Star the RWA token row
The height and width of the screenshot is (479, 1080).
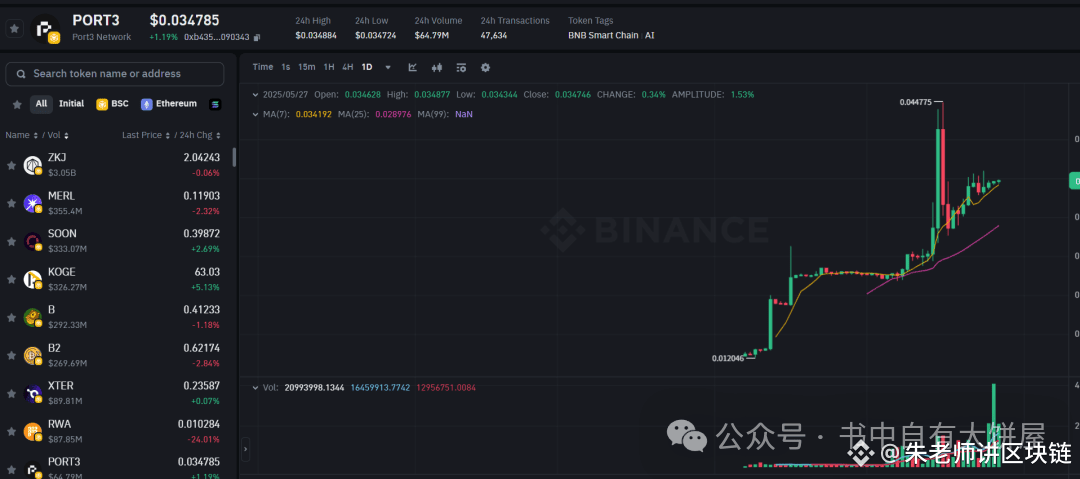[11, 431]
